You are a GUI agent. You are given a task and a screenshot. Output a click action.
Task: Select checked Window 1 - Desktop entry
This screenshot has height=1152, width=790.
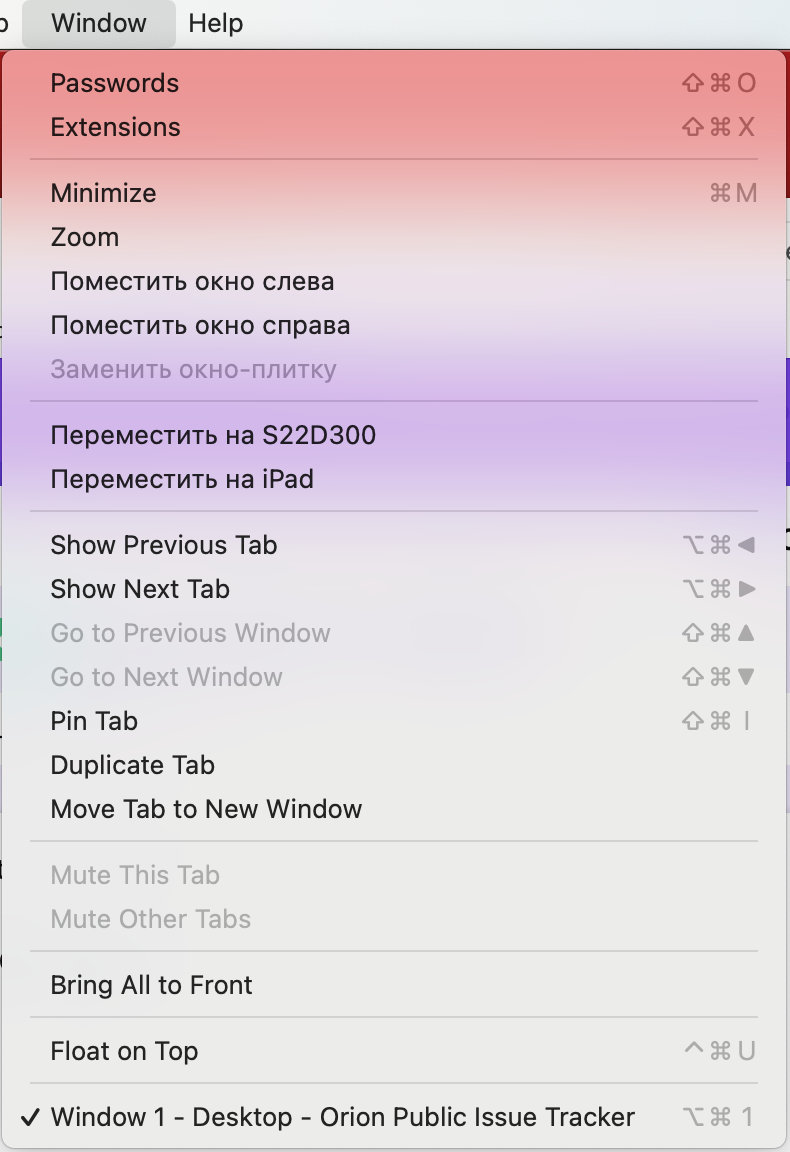click(x=342, y=1117)
